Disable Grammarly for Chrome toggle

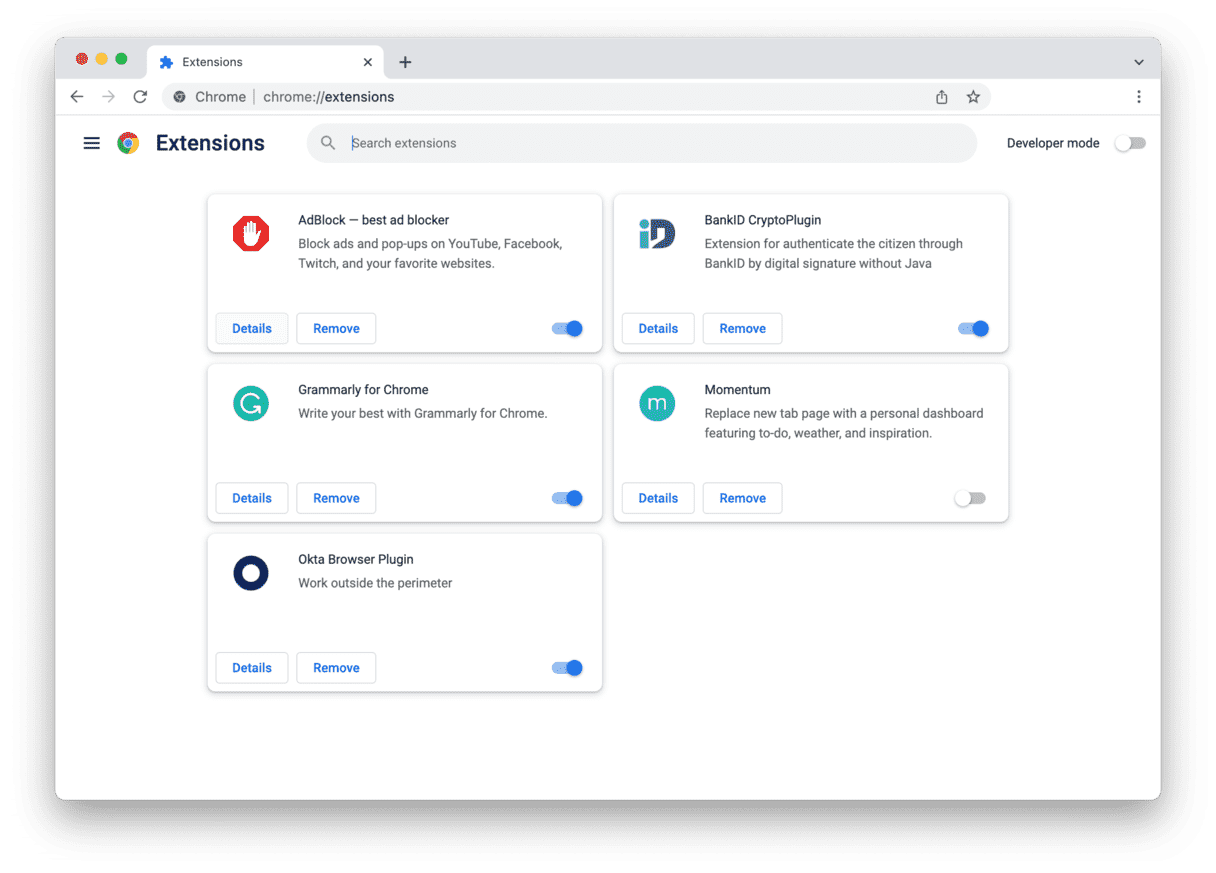[x=568, y=498]
